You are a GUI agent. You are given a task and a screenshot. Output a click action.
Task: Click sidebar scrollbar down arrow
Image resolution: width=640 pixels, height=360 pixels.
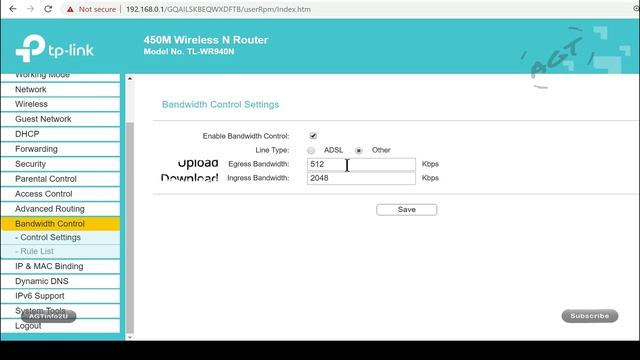pos(130,337)
